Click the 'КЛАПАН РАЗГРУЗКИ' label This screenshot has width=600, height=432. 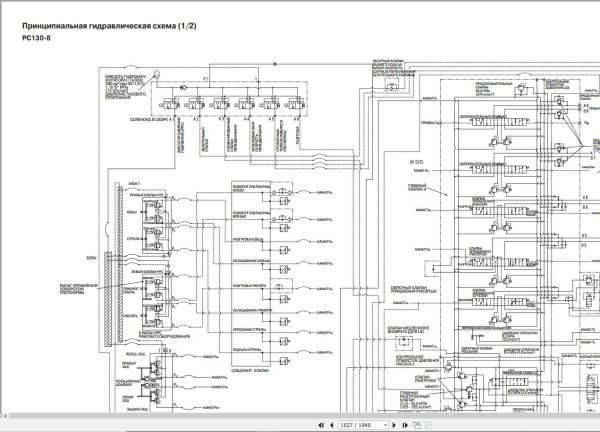[x=426, y=379]
